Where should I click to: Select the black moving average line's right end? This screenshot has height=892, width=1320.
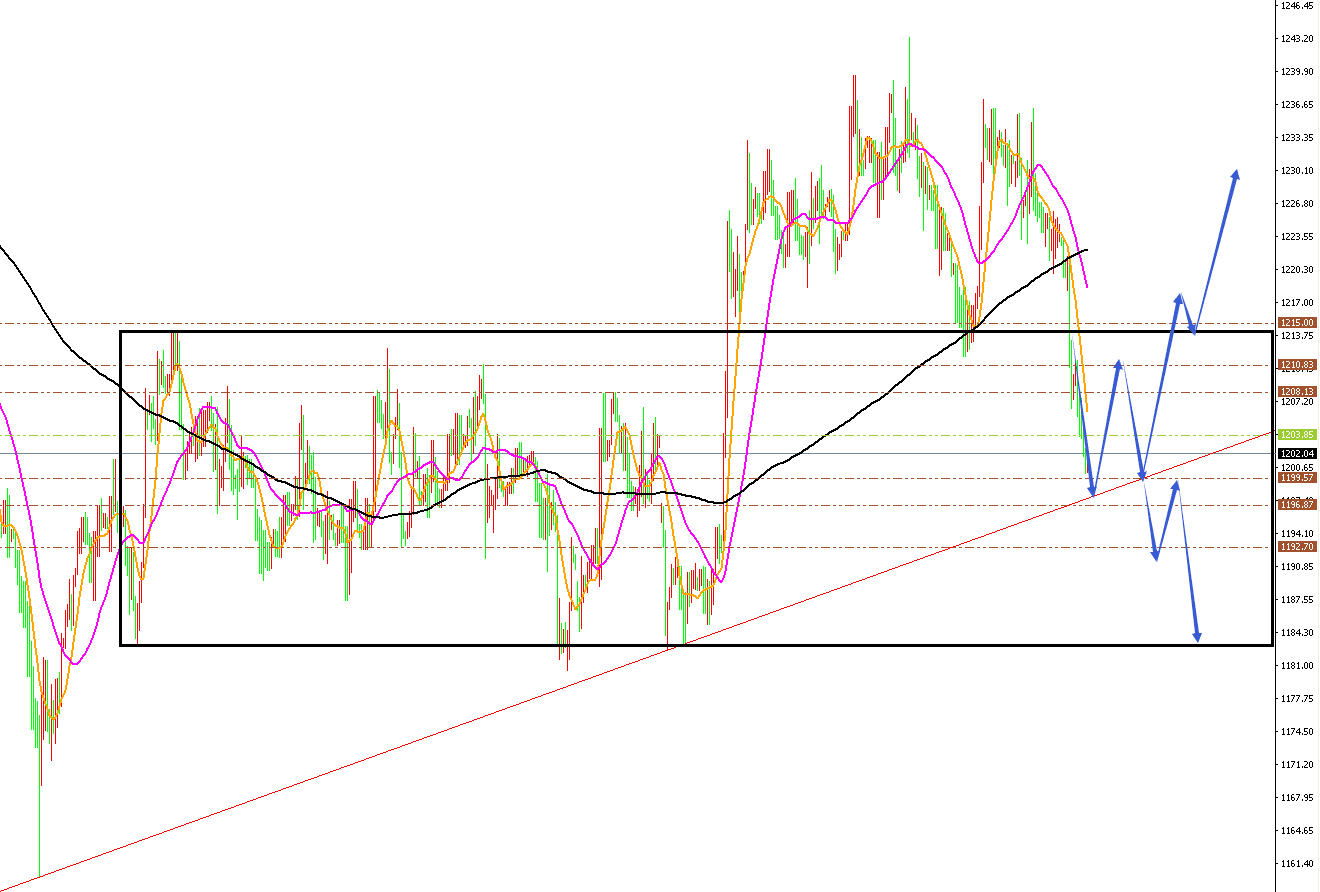1086,249
